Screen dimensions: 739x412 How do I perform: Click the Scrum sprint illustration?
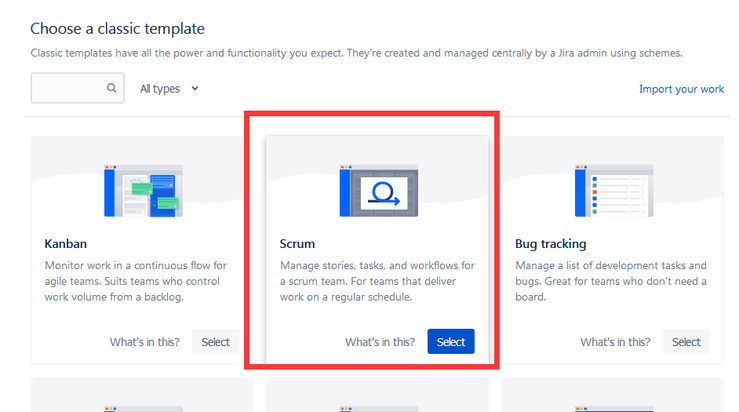[378, 191]
